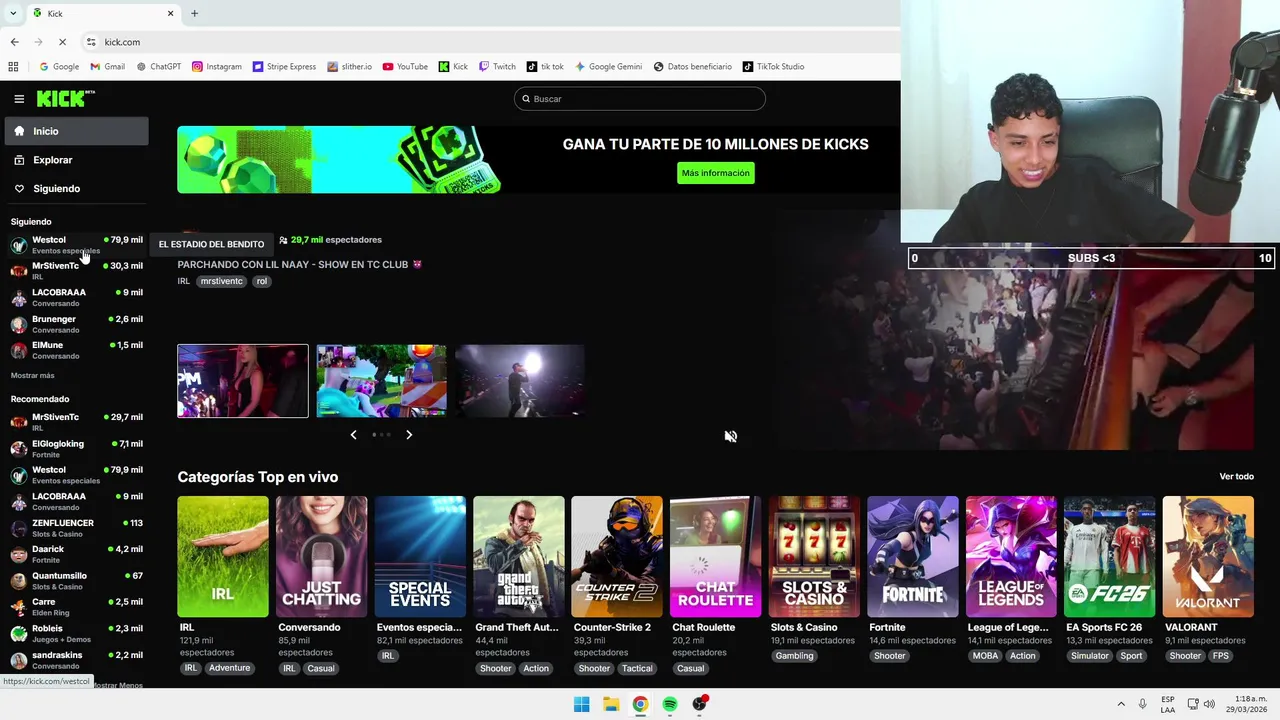The width and height of the screenshot is (1280, 720).
Task: Open Brunenger channel in Siguiendo
Action: coord(76,324)
